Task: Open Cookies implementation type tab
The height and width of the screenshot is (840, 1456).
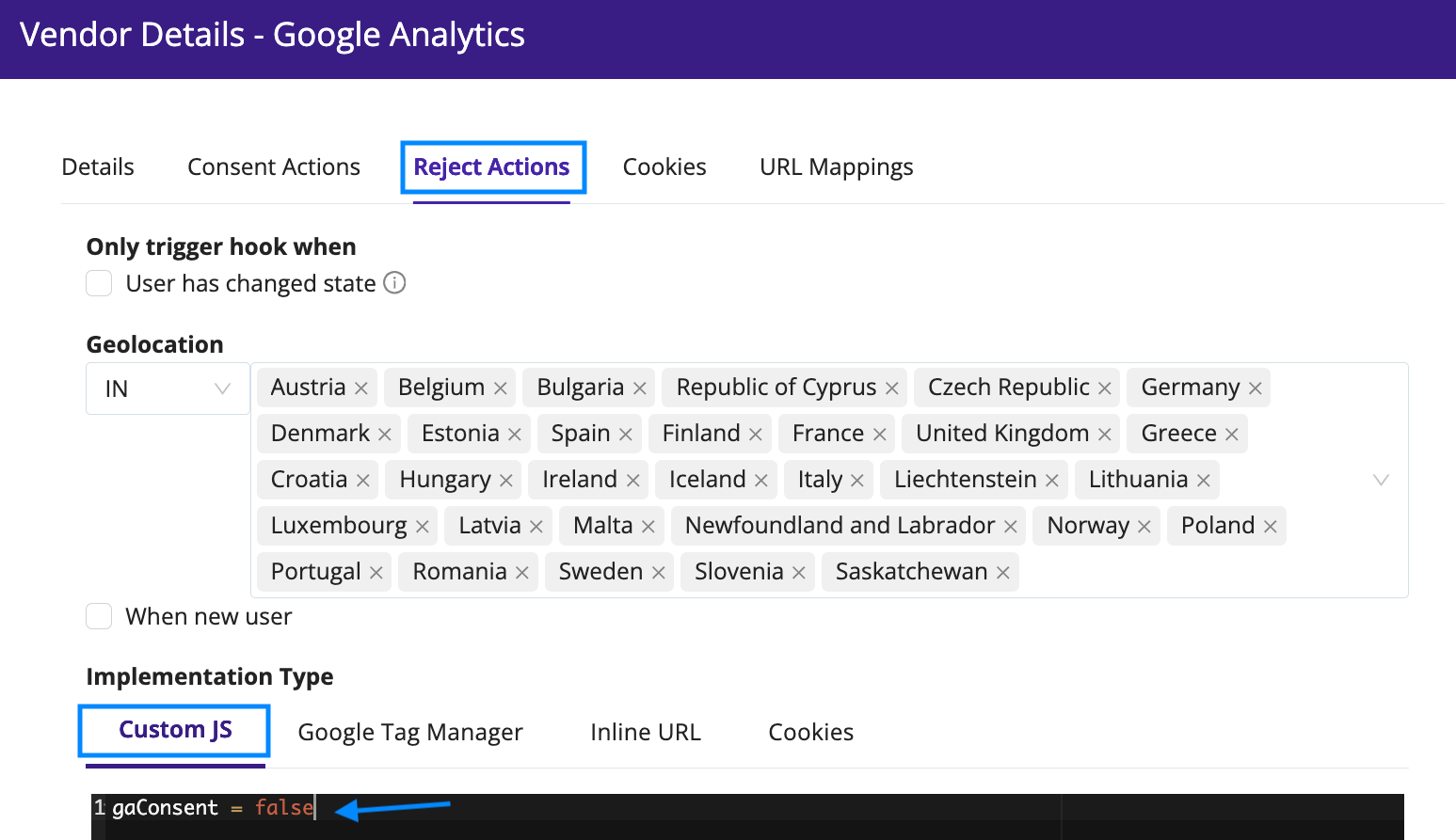Action: (x=811, y=732)
